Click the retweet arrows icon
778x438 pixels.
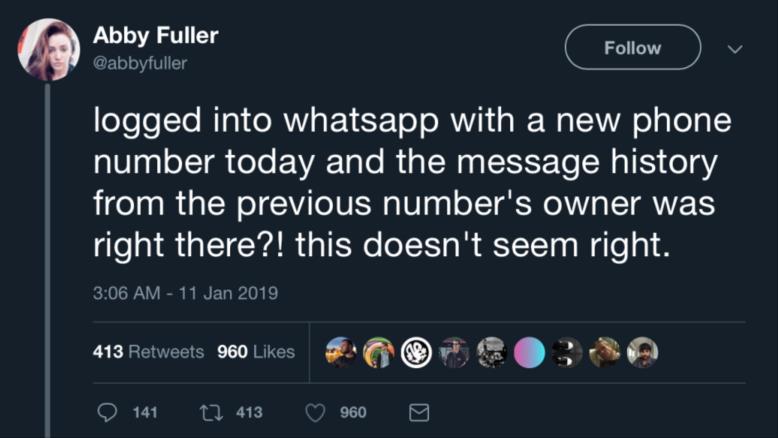click(x=211, y=412)
